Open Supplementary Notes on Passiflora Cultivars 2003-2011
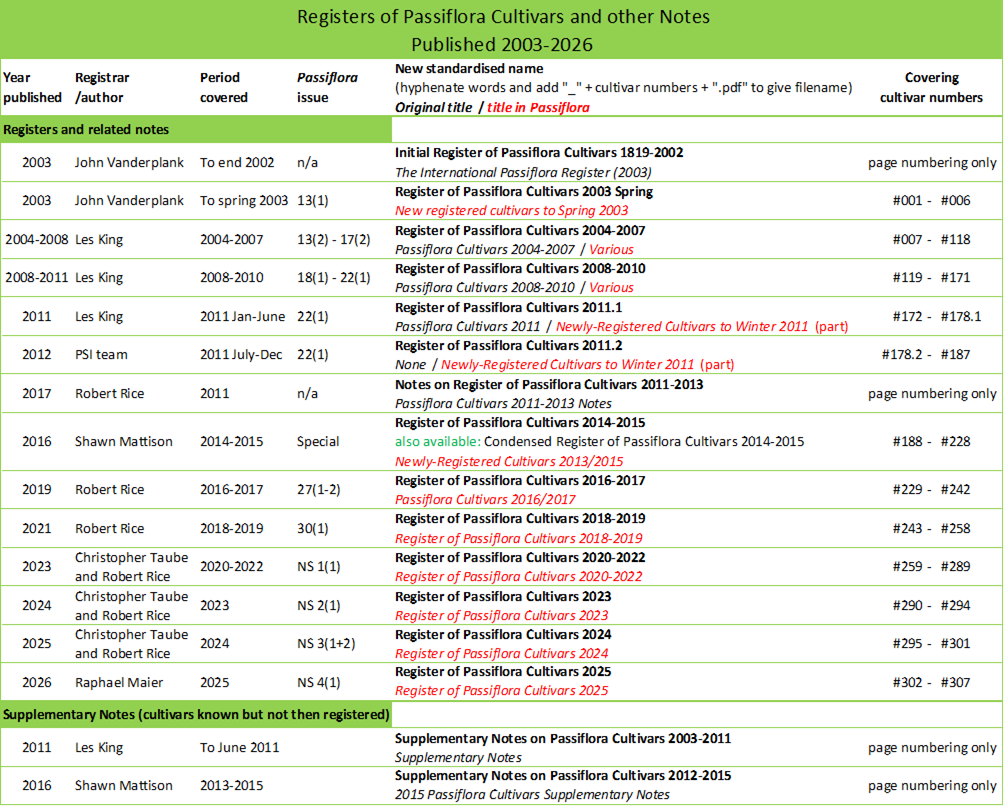 pyautogui.click(x=563, y=738)
